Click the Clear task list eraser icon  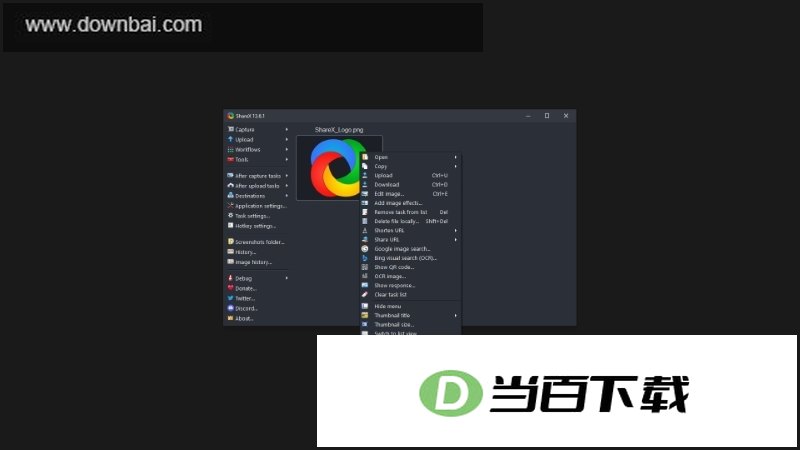[365, 294]
